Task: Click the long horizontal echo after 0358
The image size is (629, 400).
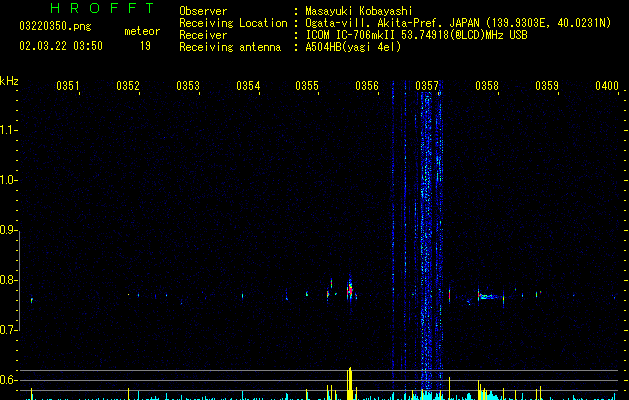Action: pos(490,297)
